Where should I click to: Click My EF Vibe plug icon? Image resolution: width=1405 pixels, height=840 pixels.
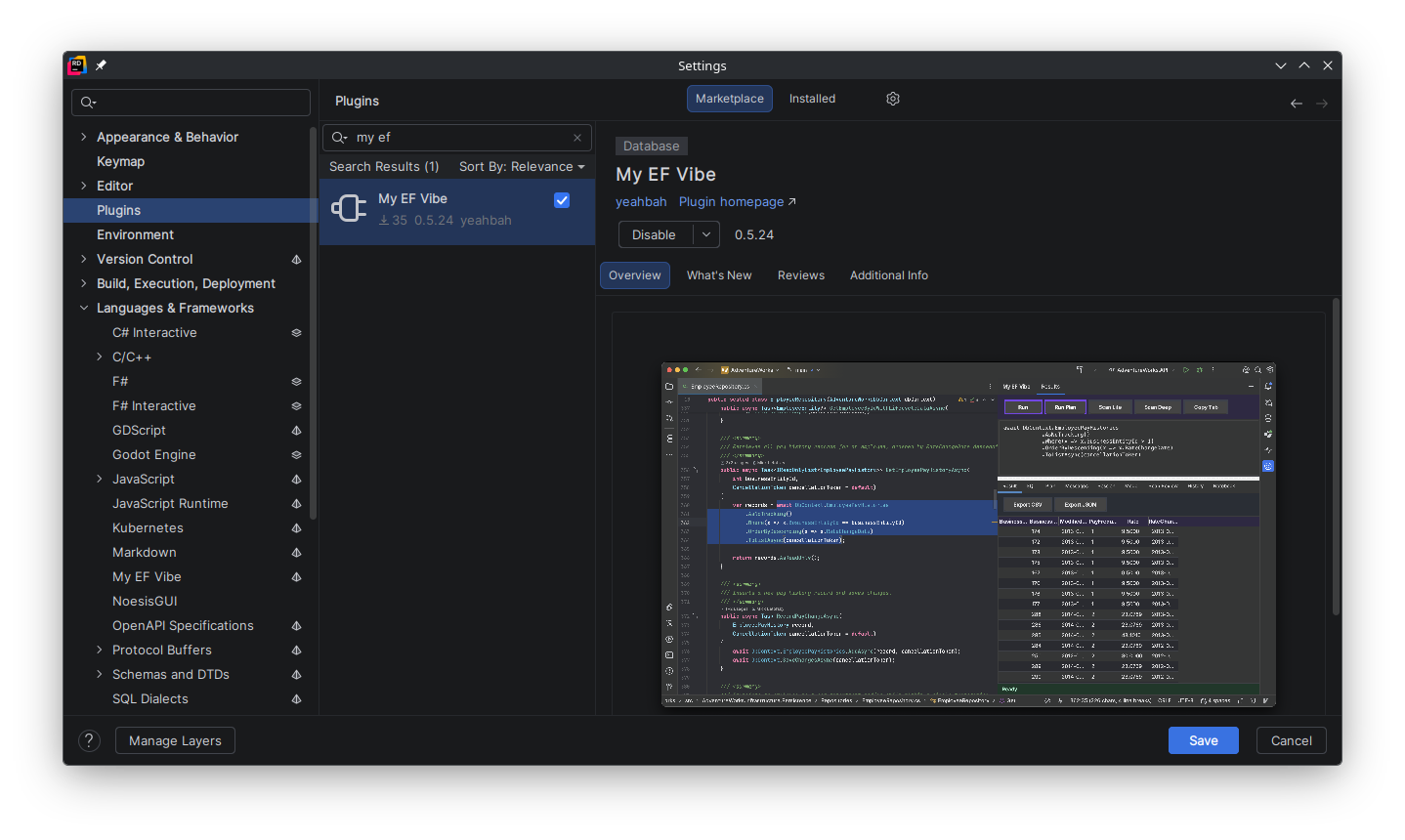point(349,208)
